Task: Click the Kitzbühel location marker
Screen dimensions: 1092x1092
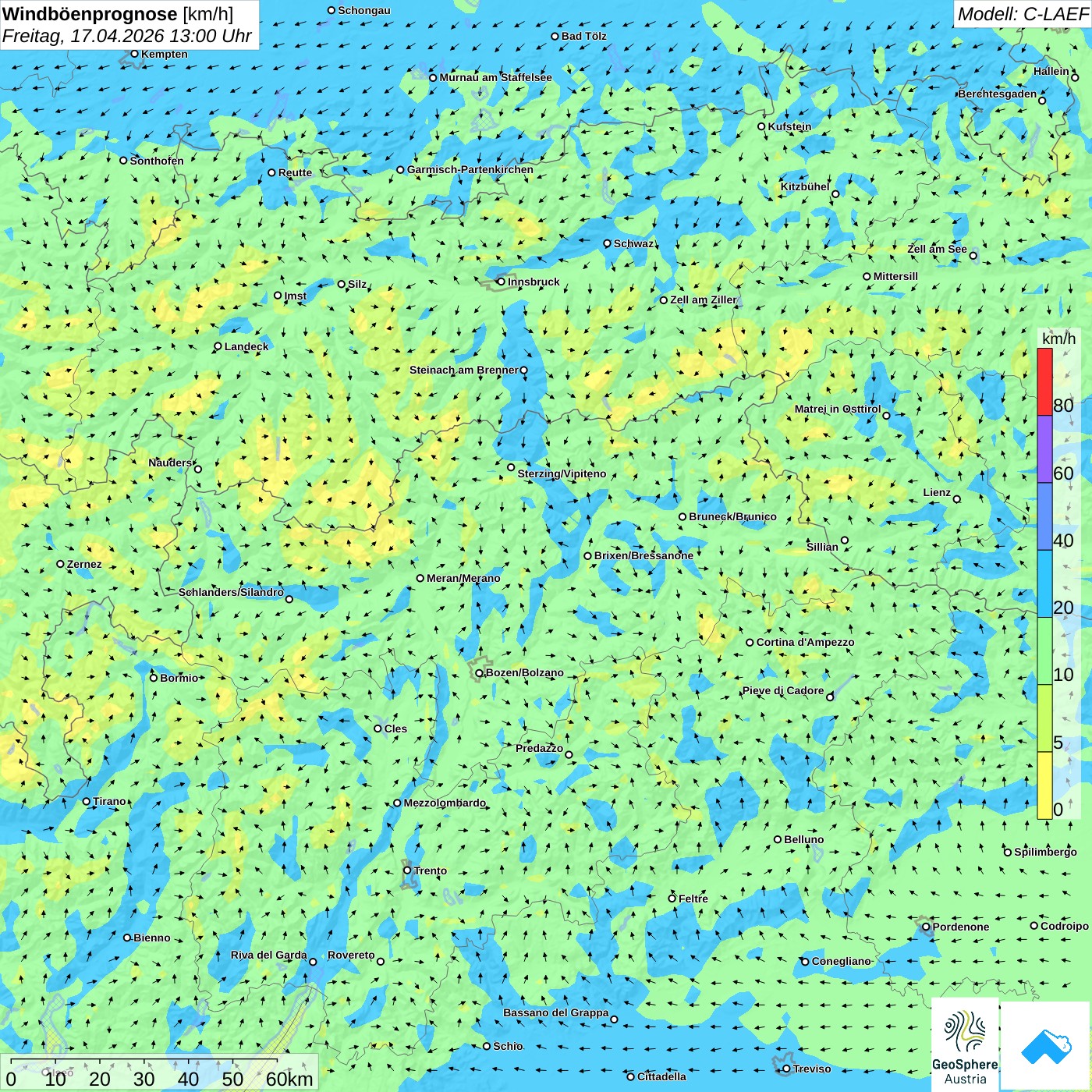Action: tap(836, 194)
